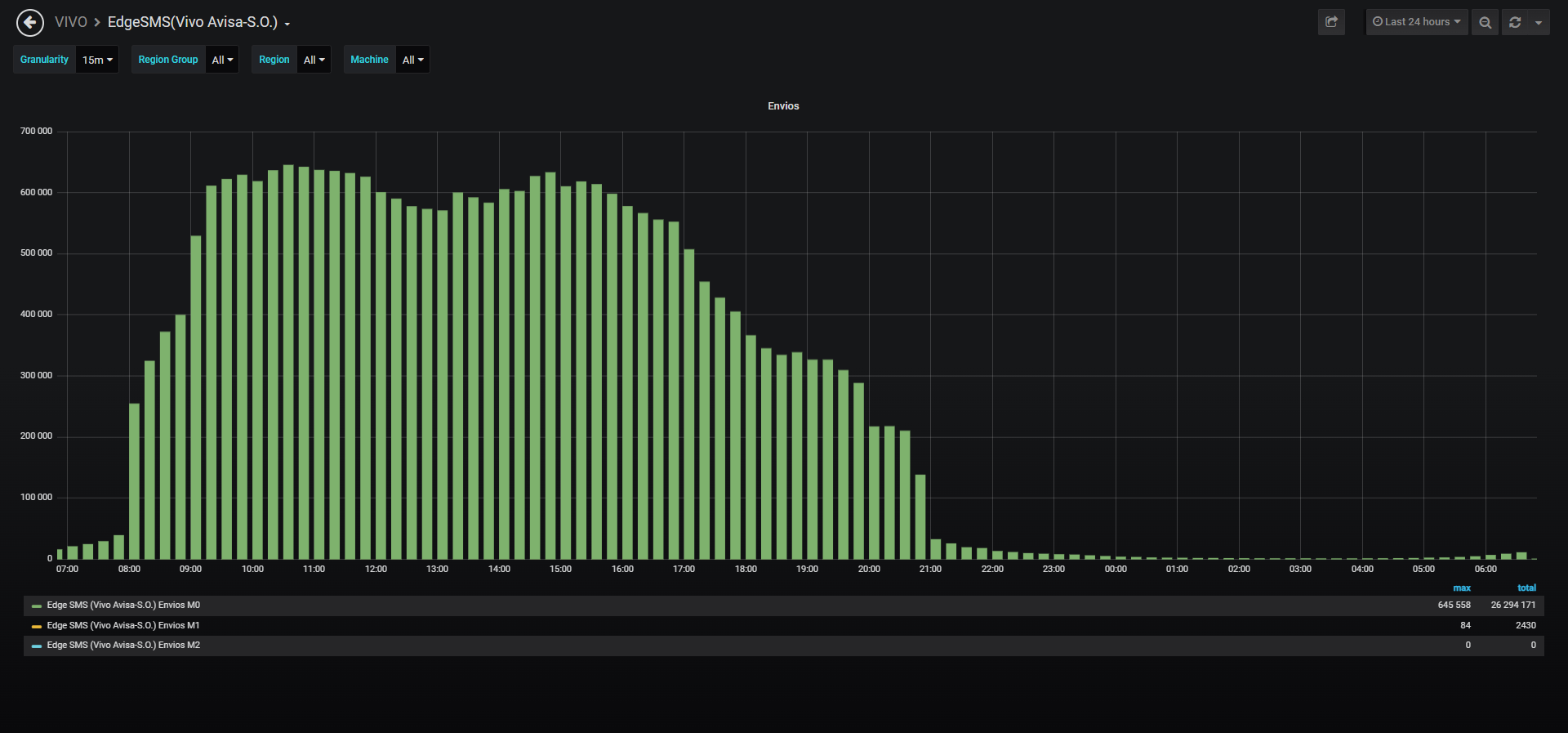The width and height of the screenshot is (1568, 733).
Task: Click the refresh dashboard icon
Action: (x=1515, y=22)
